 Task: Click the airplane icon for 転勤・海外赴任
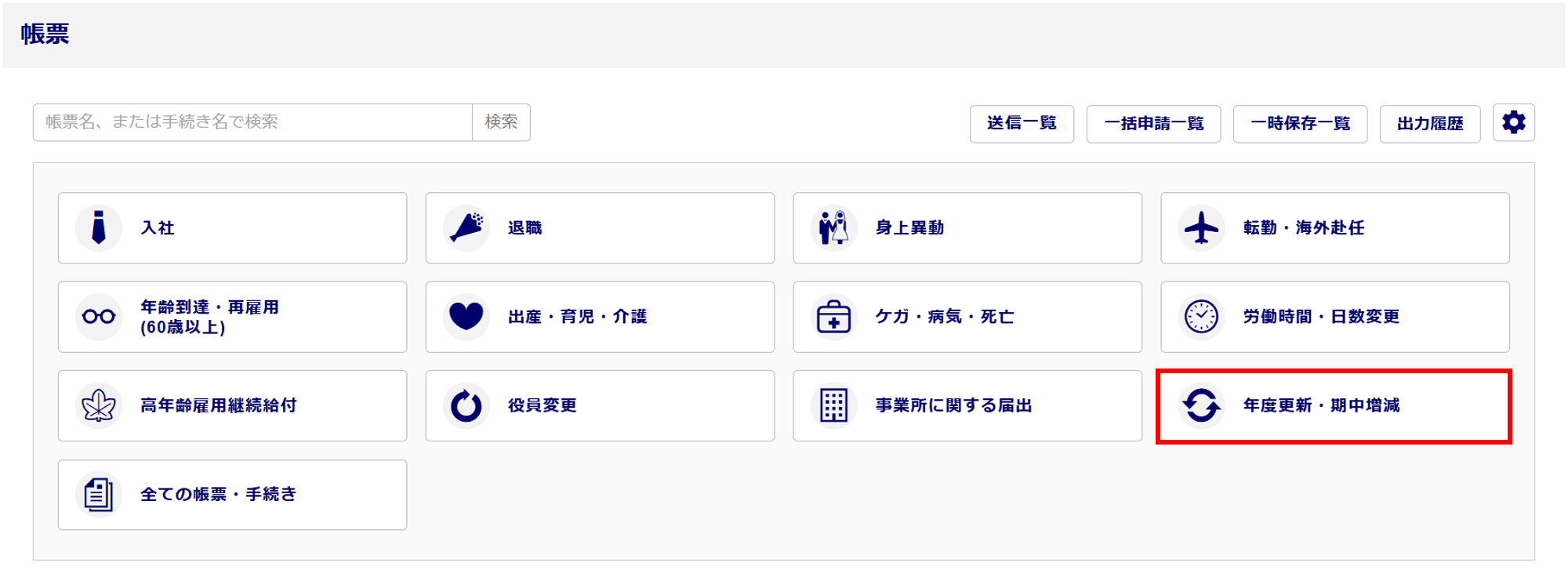tap(1201, 228)
